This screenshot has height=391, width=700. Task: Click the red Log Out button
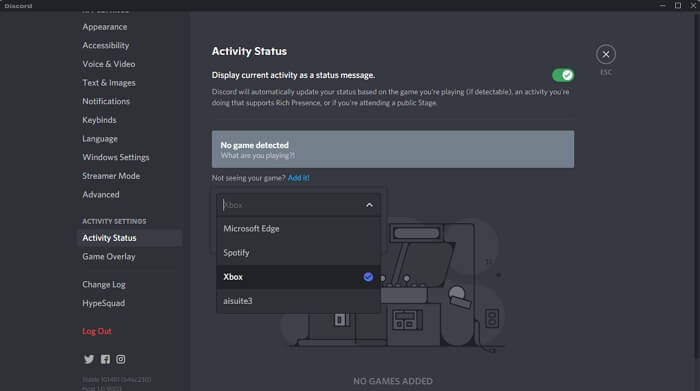[x=97, y=331]
